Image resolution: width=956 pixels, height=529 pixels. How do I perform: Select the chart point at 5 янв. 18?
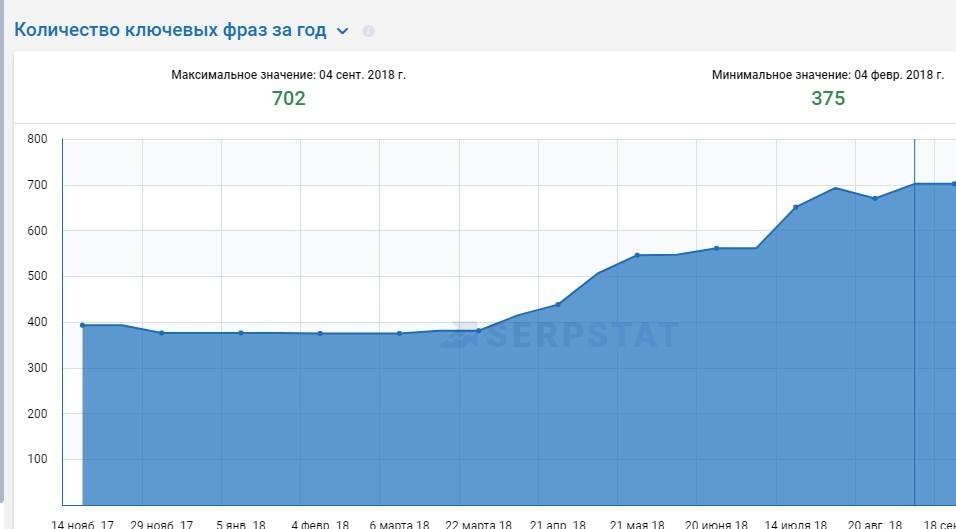(x=241, y=333)
